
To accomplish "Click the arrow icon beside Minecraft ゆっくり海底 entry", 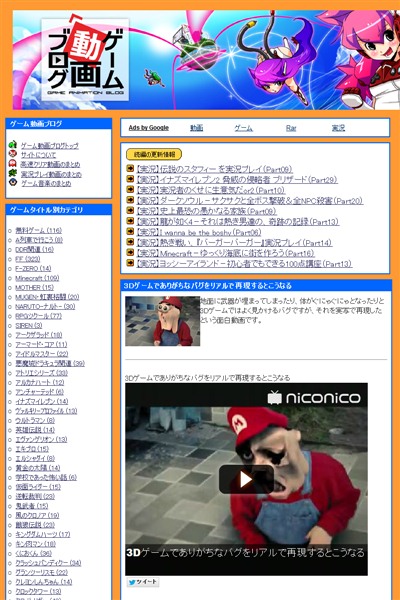I will [130, 253].
